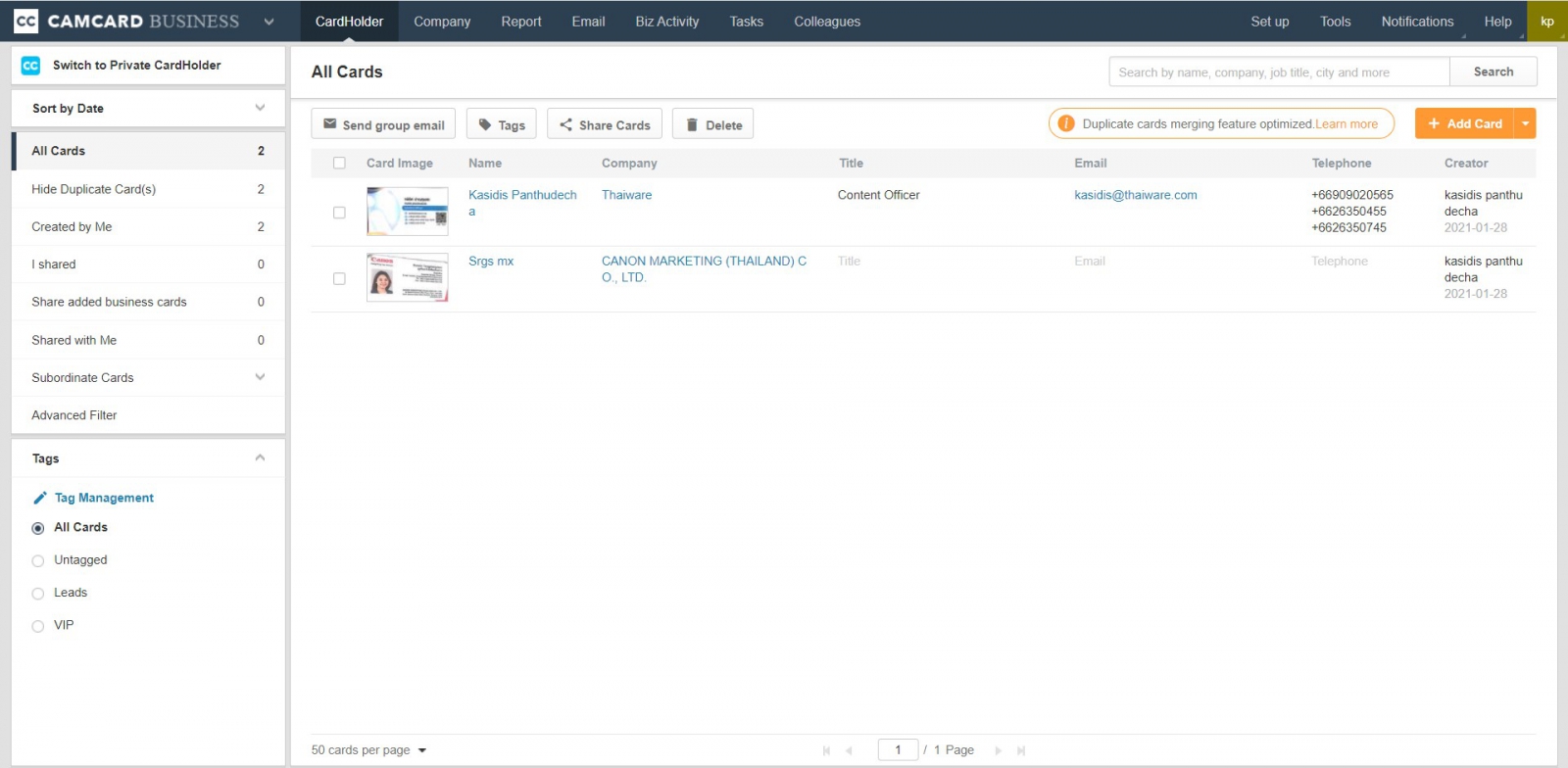Viewport: 1568px width, 768px height.
Task: Select the Created by Me filter
Action: [x=148, y=226]
